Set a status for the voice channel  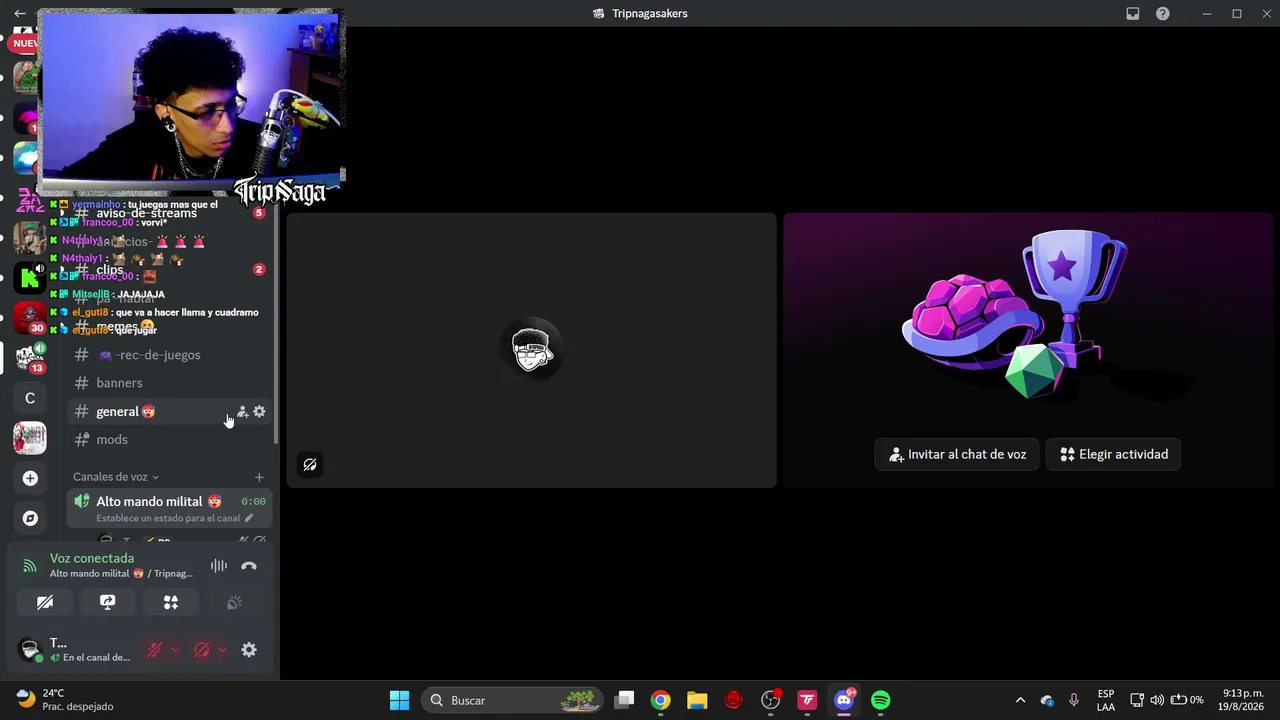pyautogui.click(x=175, y=518)
